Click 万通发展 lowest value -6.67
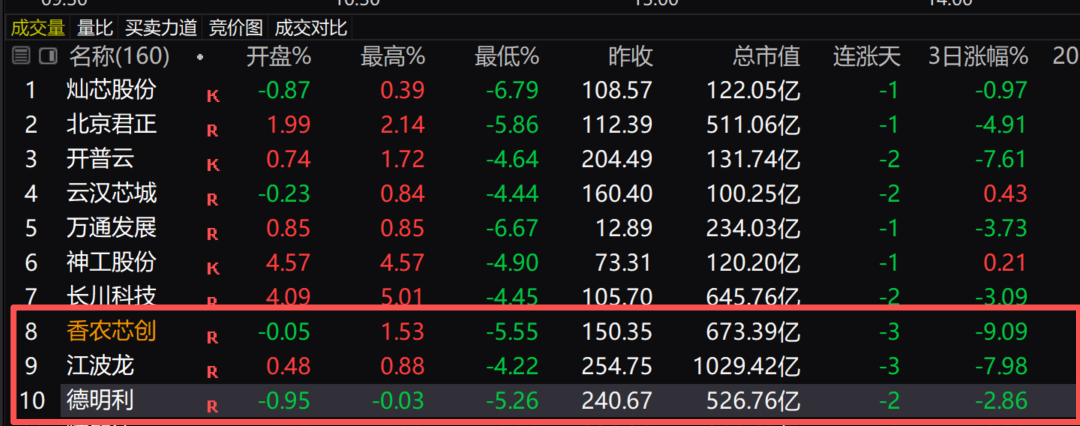1080x426 pixels. click(x=512, y=228)
